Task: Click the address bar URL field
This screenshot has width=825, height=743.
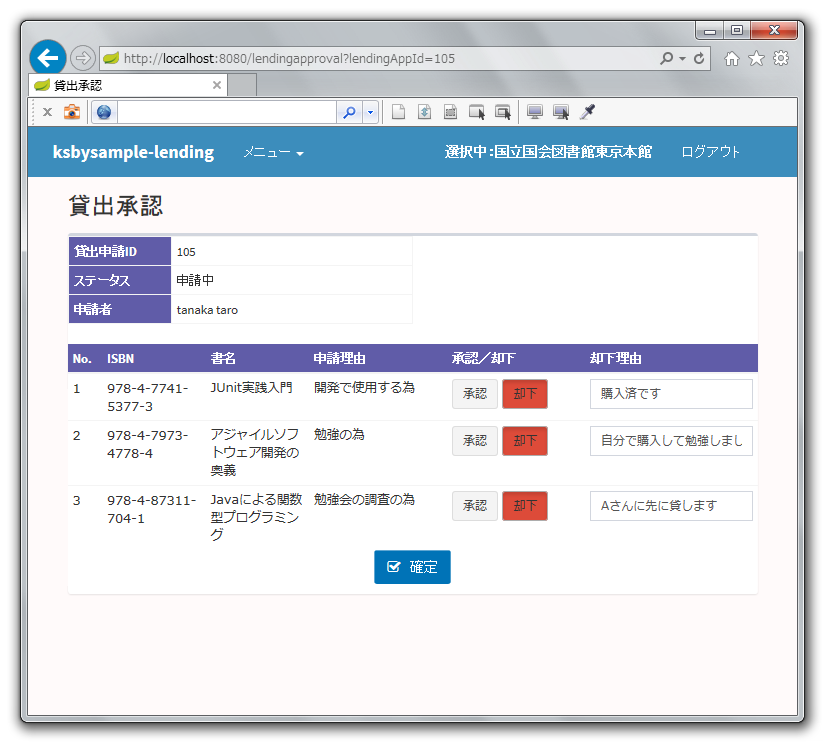Action: [379, 58]
